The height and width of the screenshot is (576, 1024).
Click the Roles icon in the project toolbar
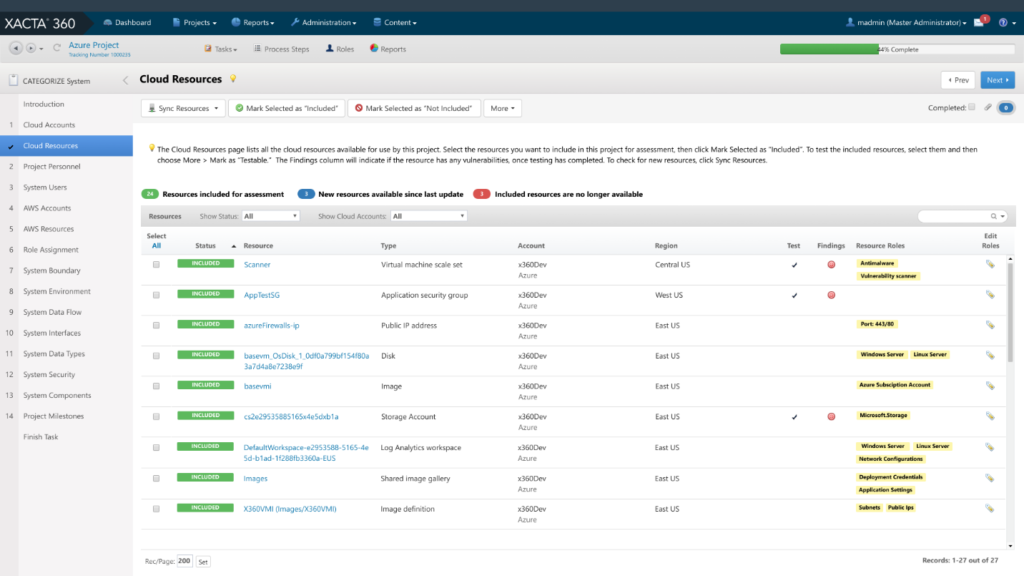331,47
